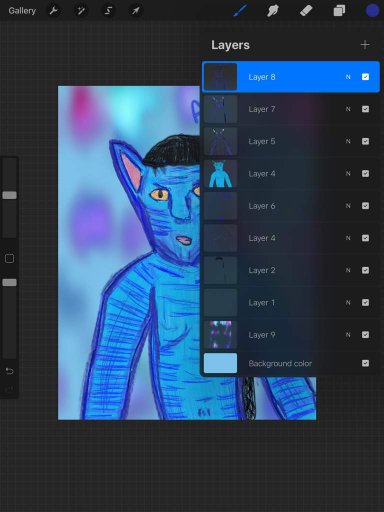Select the Brush tool

[240, 11]
